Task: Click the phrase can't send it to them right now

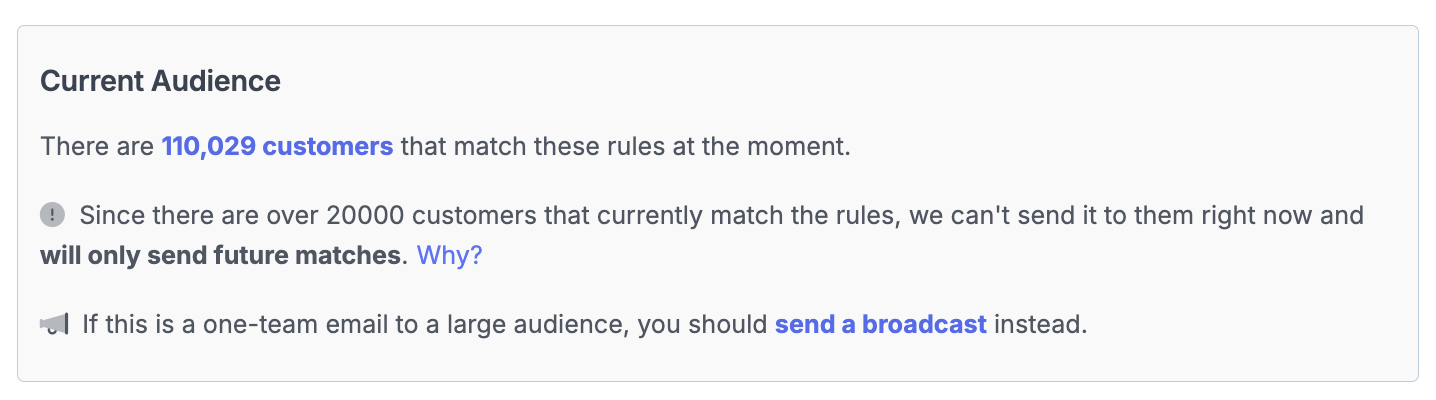Action: (x=1090, y=216)
